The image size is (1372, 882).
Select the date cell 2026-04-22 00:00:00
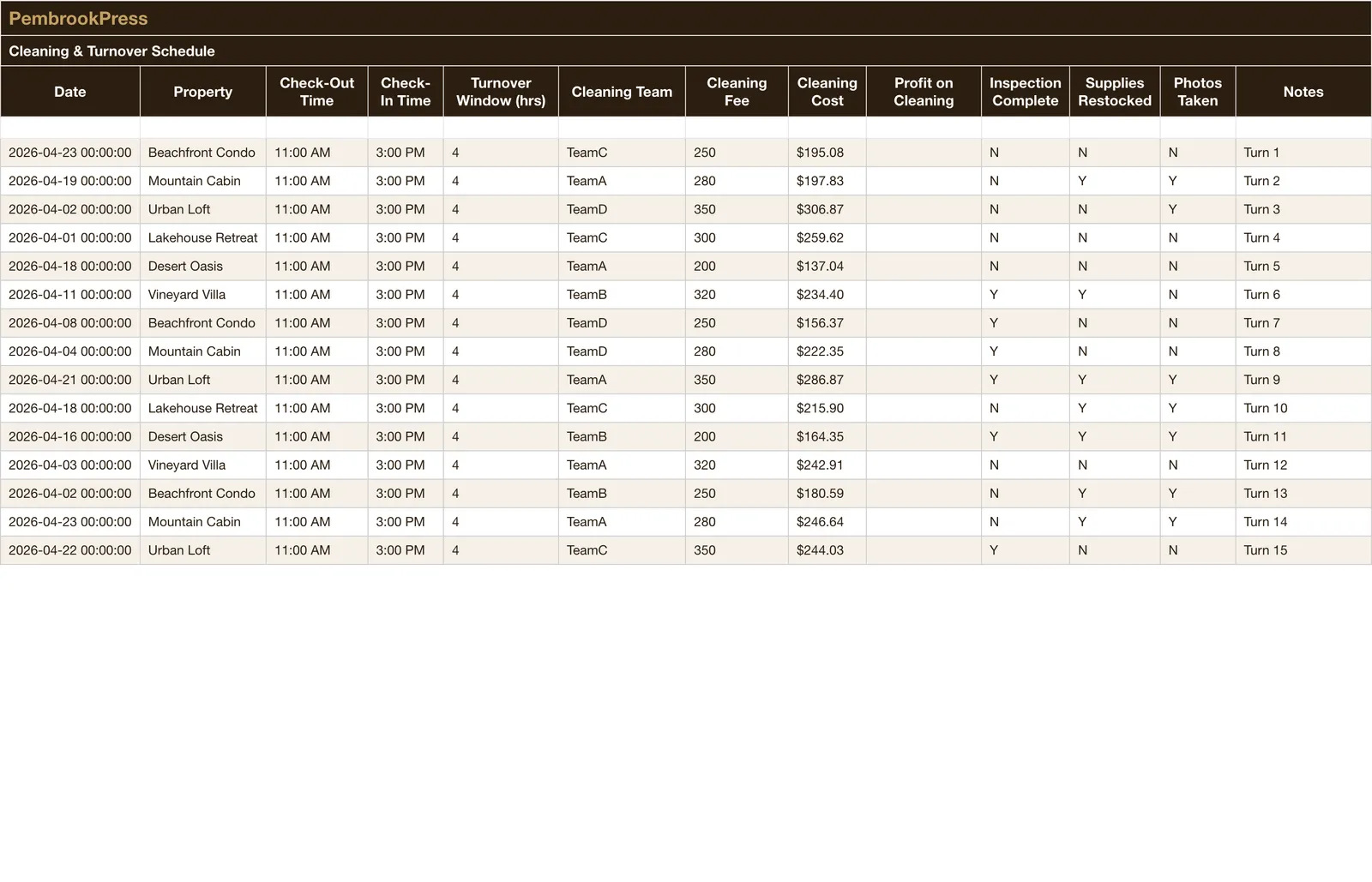pos(70,550)
